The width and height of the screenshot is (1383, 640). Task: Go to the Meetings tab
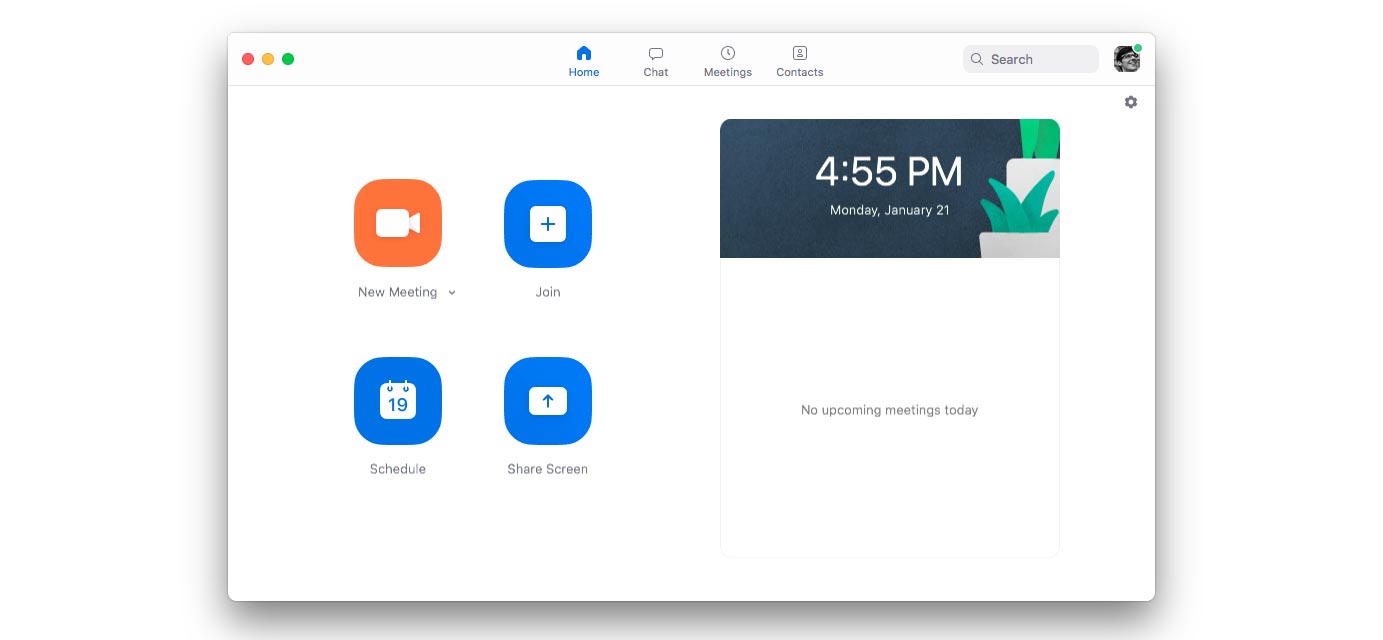[728, 61]
